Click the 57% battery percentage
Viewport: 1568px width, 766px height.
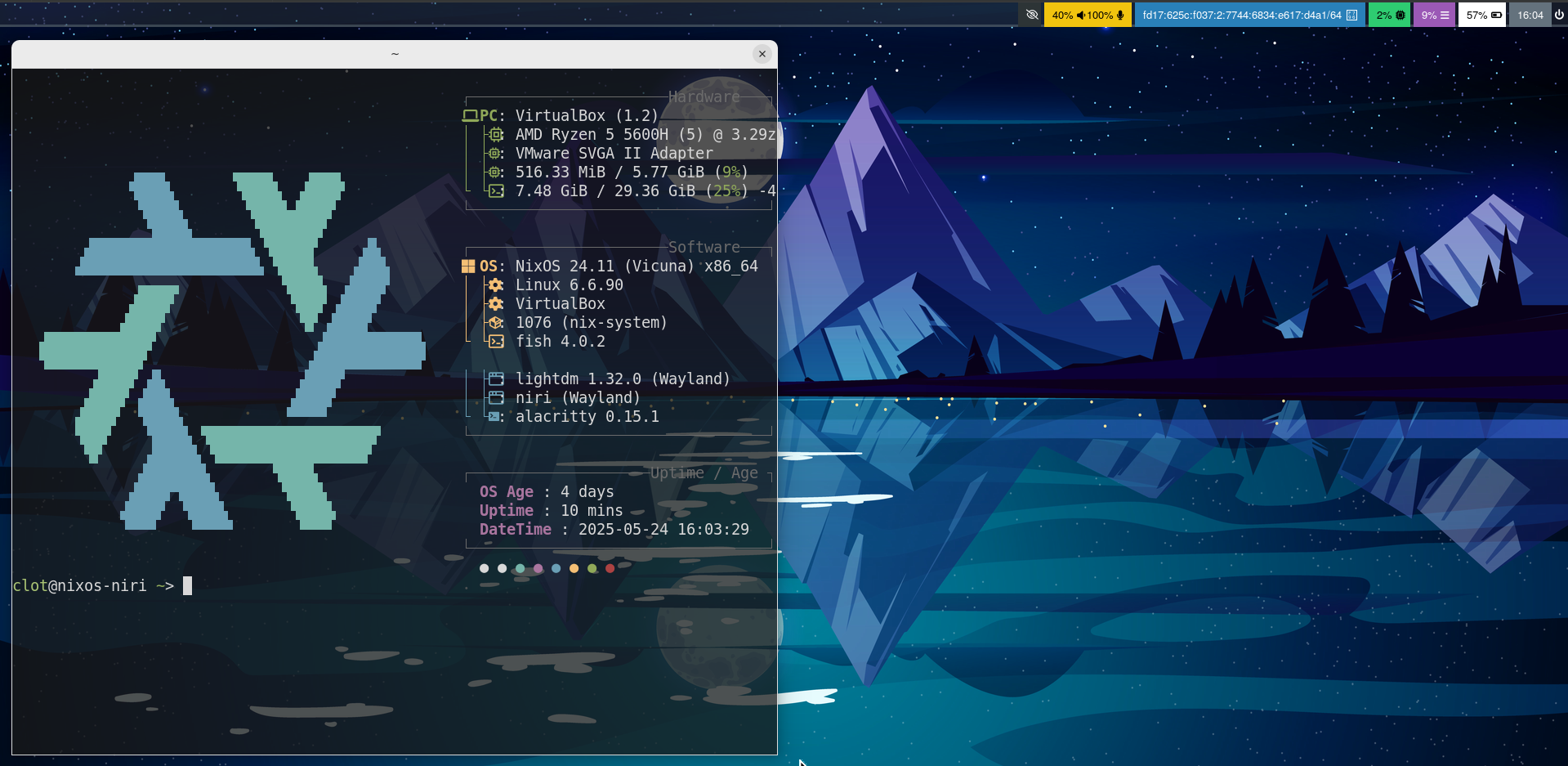pyautogui.click(x=1476, y=15)
